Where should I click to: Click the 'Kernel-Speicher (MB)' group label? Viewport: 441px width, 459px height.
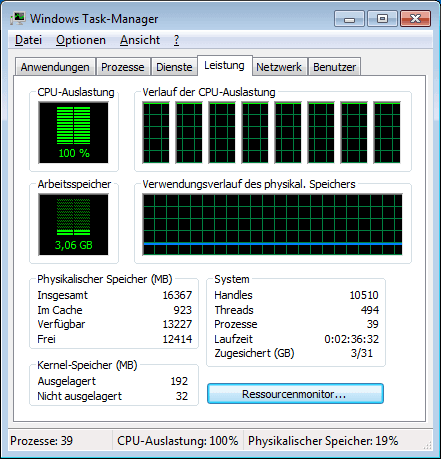(x=87, y=365)
